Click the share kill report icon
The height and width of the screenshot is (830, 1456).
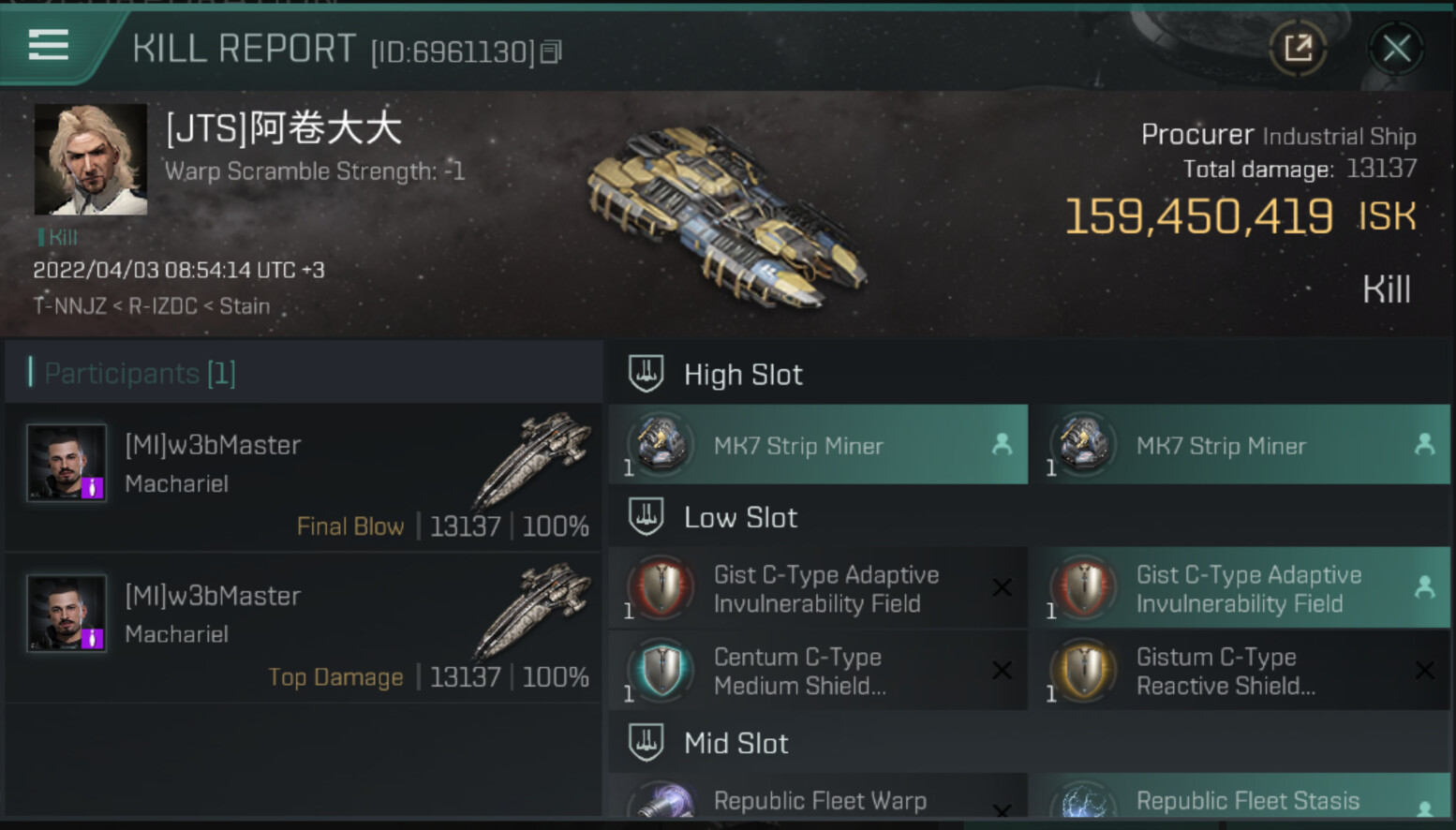coord(1298,48)
